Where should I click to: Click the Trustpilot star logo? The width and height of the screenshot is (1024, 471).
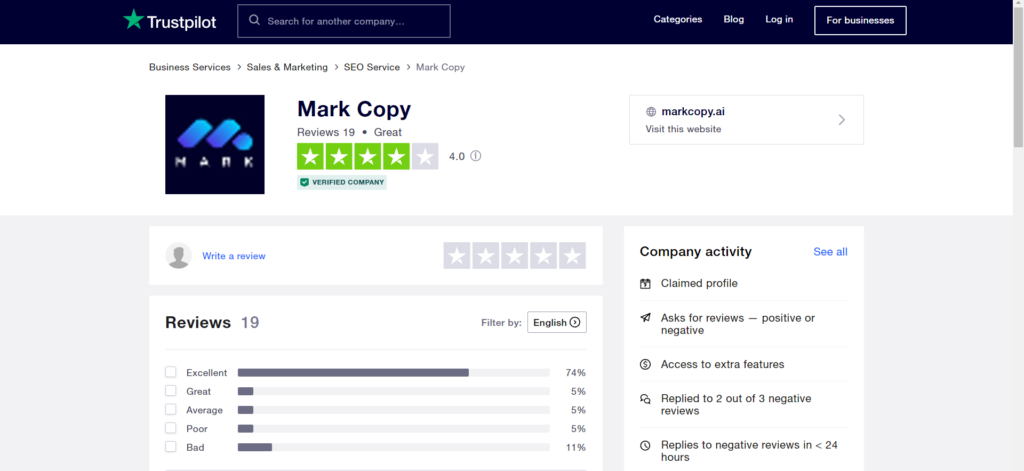tap(133, 20)
